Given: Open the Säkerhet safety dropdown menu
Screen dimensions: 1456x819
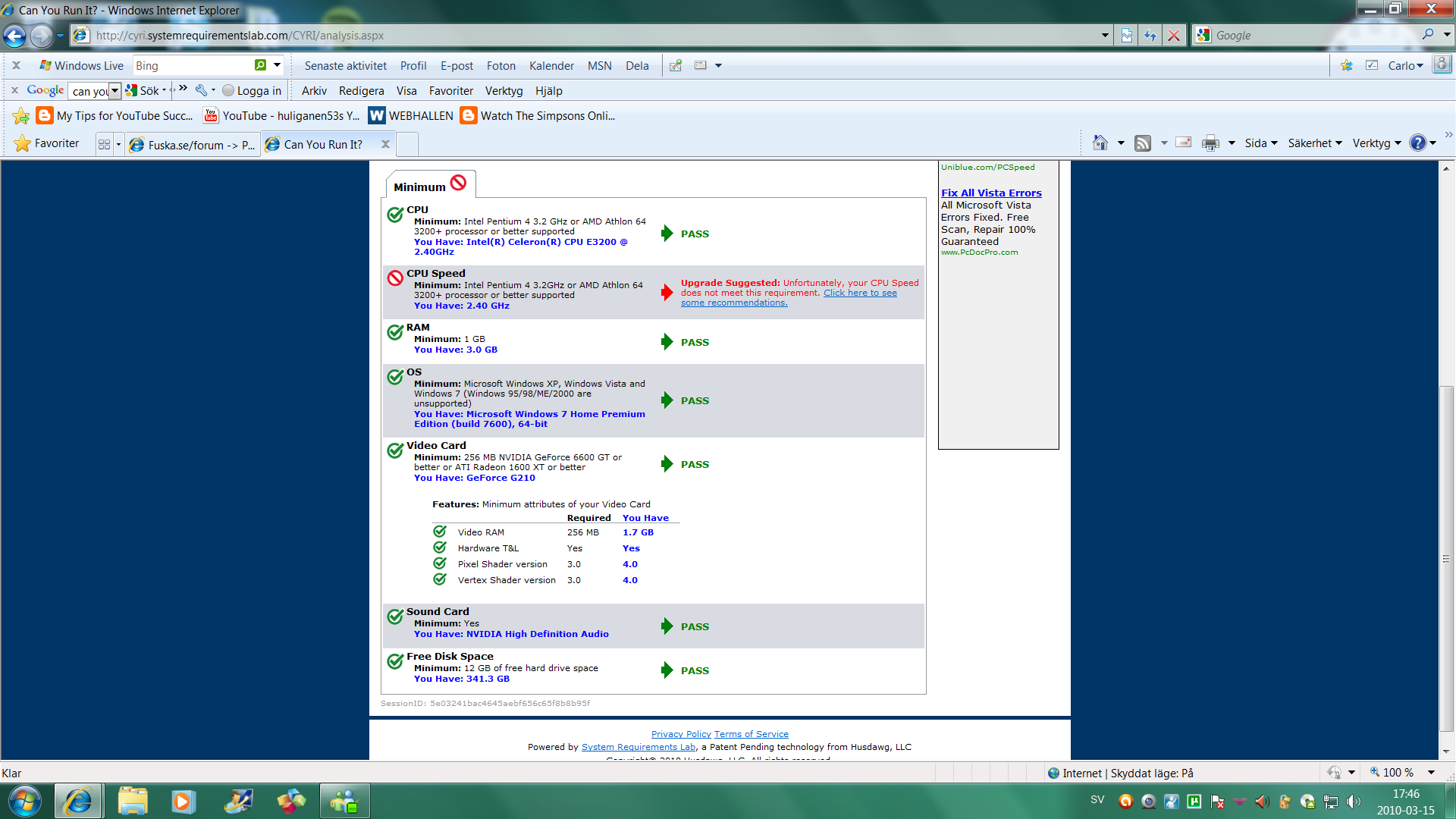Looking at the screenshot, I should click(x=1315, y=143).
